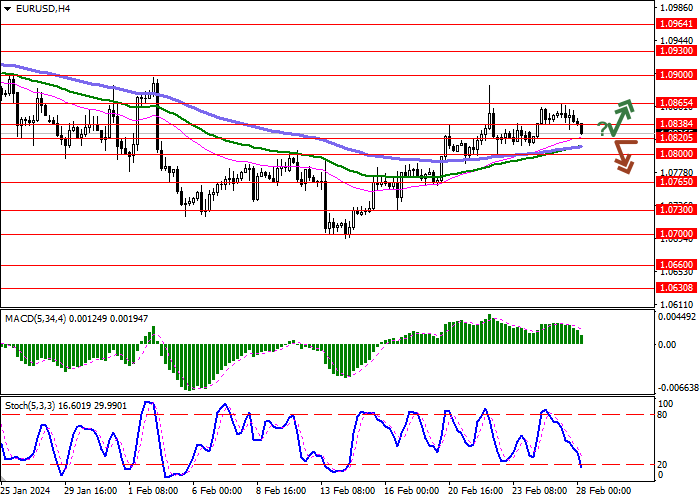Click the 80 Stochastic scale value
This screenshot has height=500, width=700.
663,415
